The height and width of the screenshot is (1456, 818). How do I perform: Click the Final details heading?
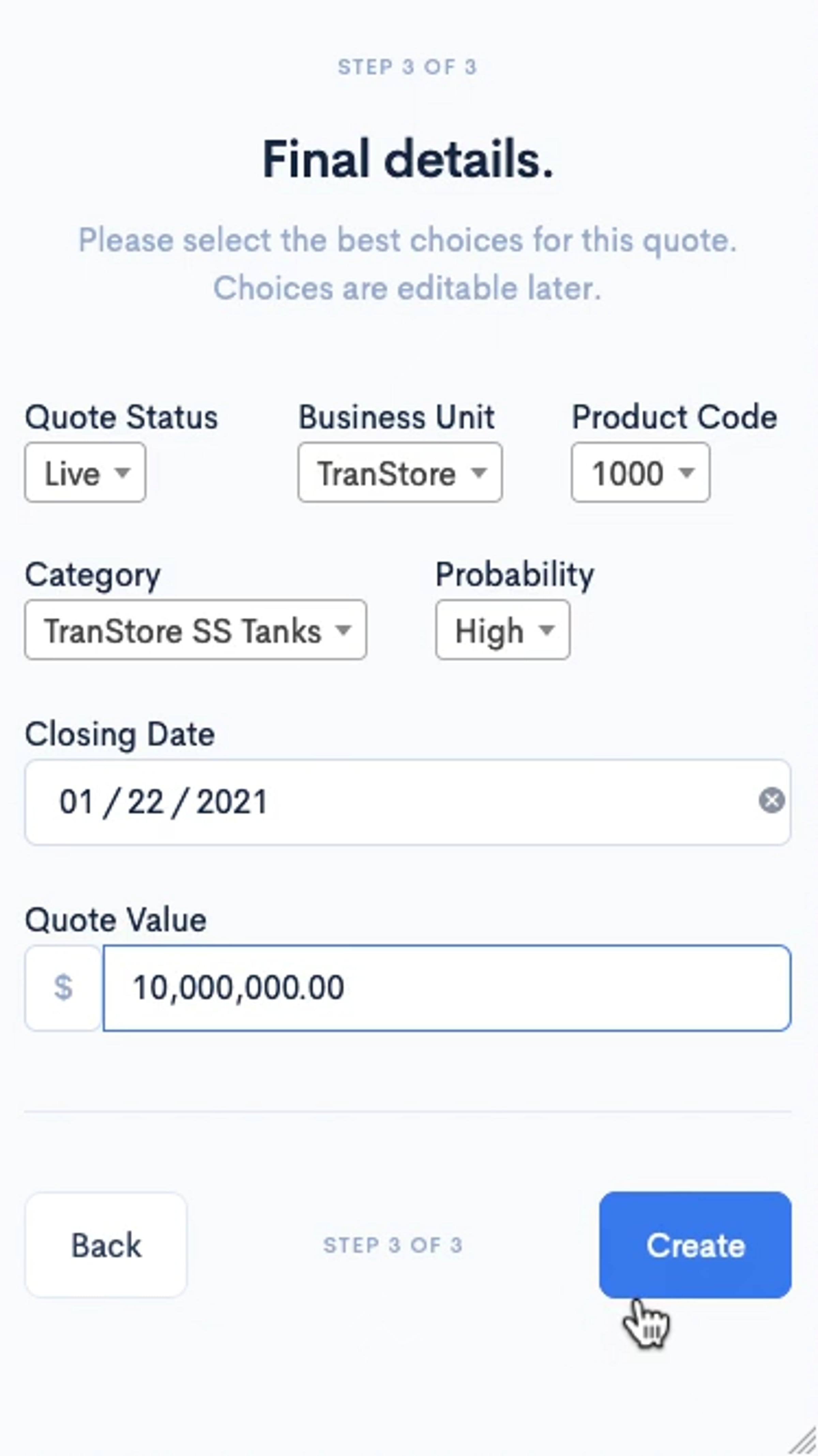[x=408, y=160]
